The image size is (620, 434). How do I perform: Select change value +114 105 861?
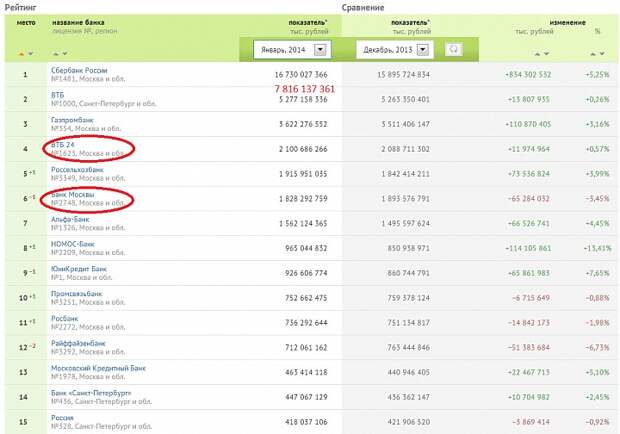[x=527, y=248]
